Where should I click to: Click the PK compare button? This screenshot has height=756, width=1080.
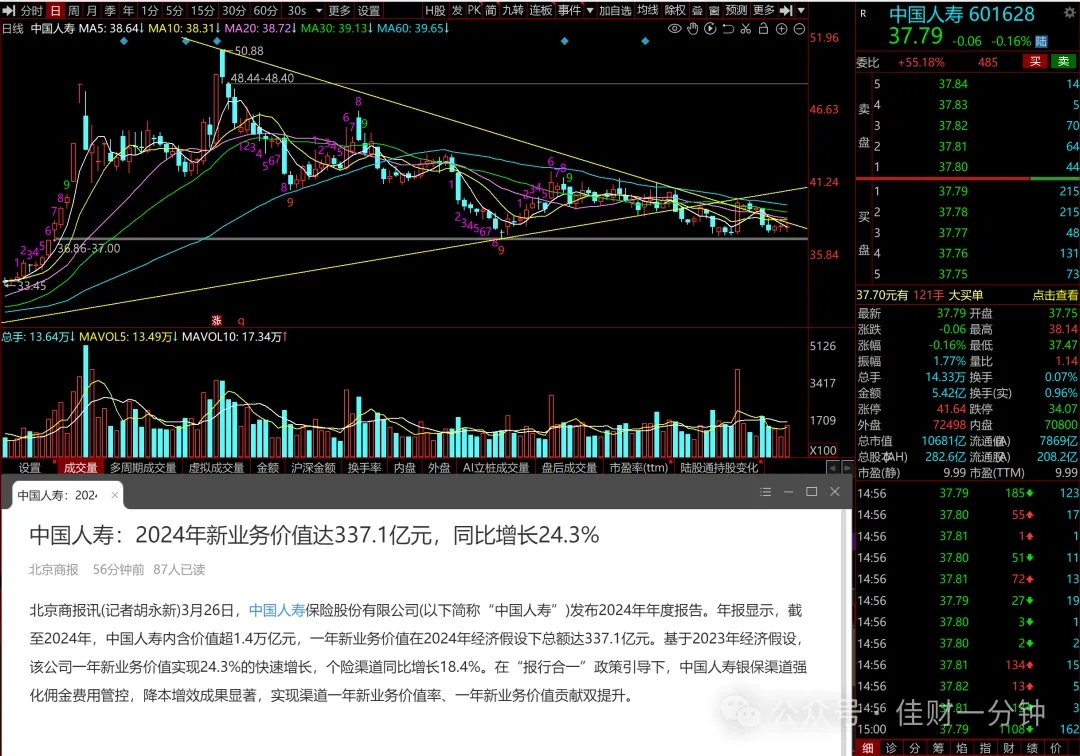474,10
